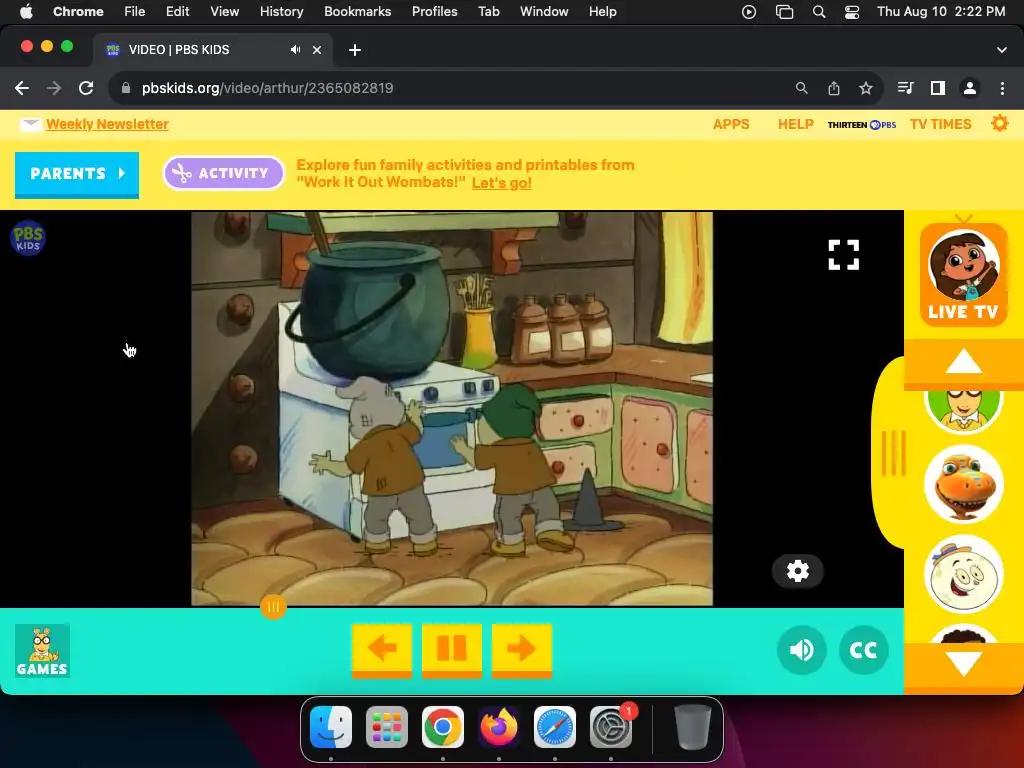Open Firefox from the Dock
The width and height of the screenshot is (1024, 768).
point(499,727)
